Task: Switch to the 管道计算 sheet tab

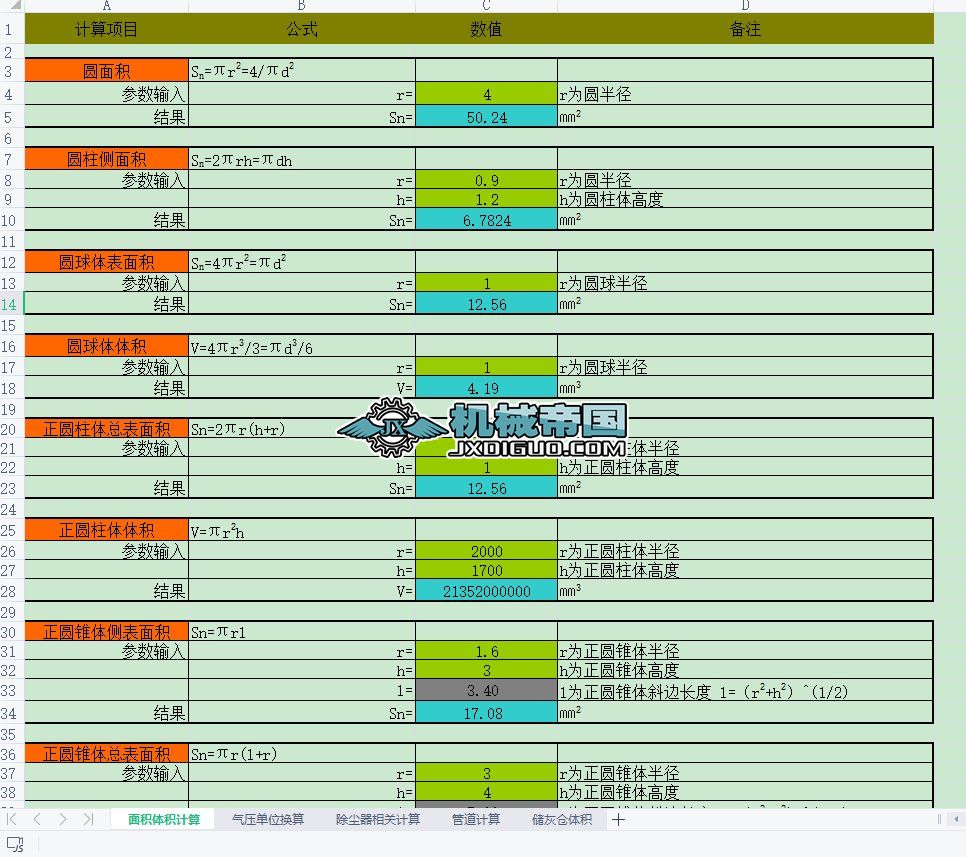Action: point(477,819)
